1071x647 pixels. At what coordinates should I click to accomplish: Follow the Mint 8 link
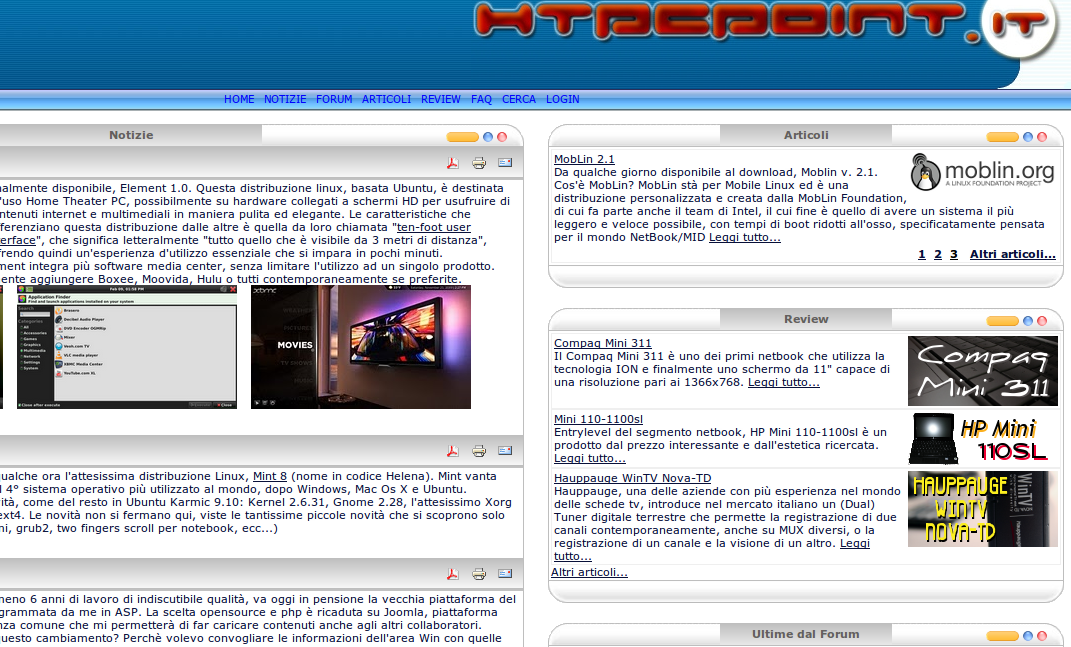pyautogui.click(x=270, y=476)
